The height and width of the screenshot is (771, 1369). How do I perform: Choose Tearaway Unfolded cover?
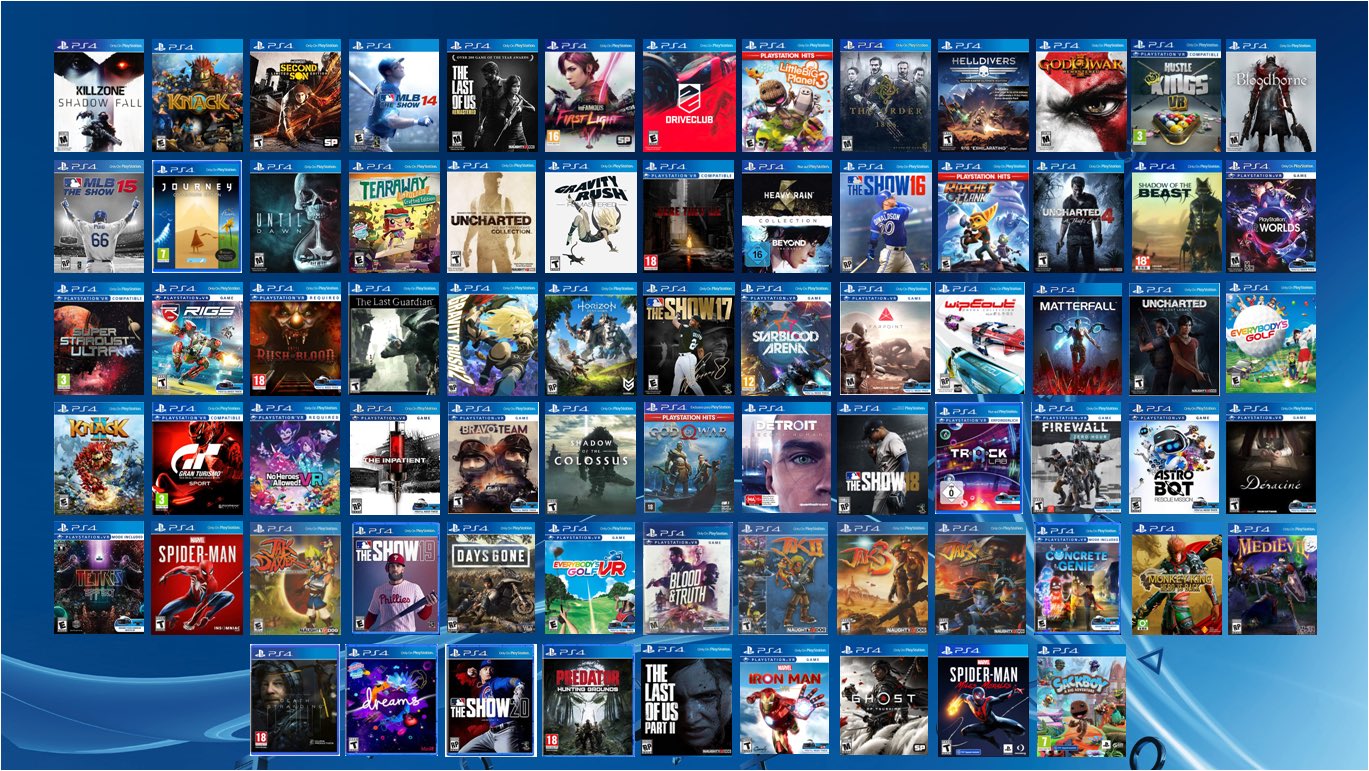coord(393,216)
